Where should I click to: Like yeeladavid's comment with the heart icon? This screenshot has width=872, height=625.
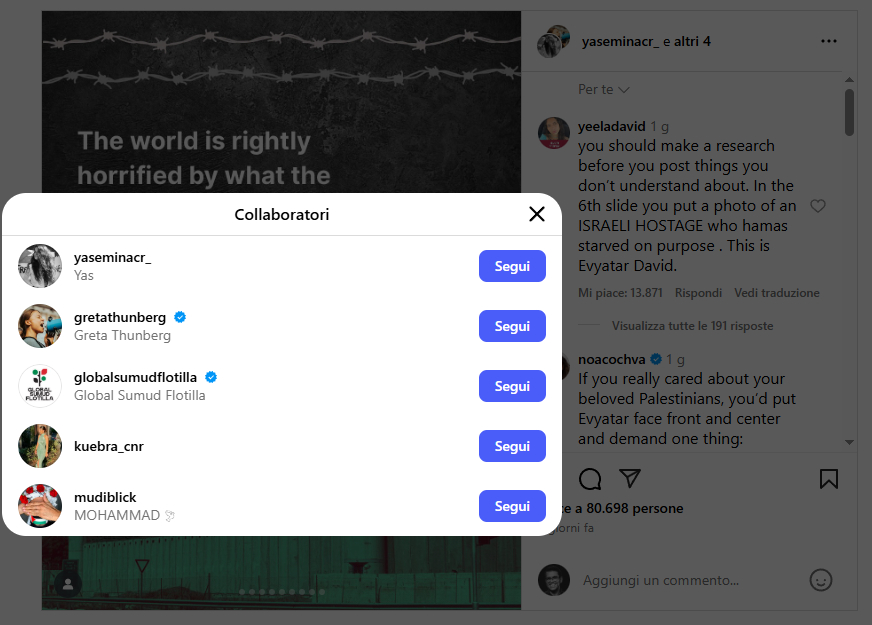(x=818, y=206)
